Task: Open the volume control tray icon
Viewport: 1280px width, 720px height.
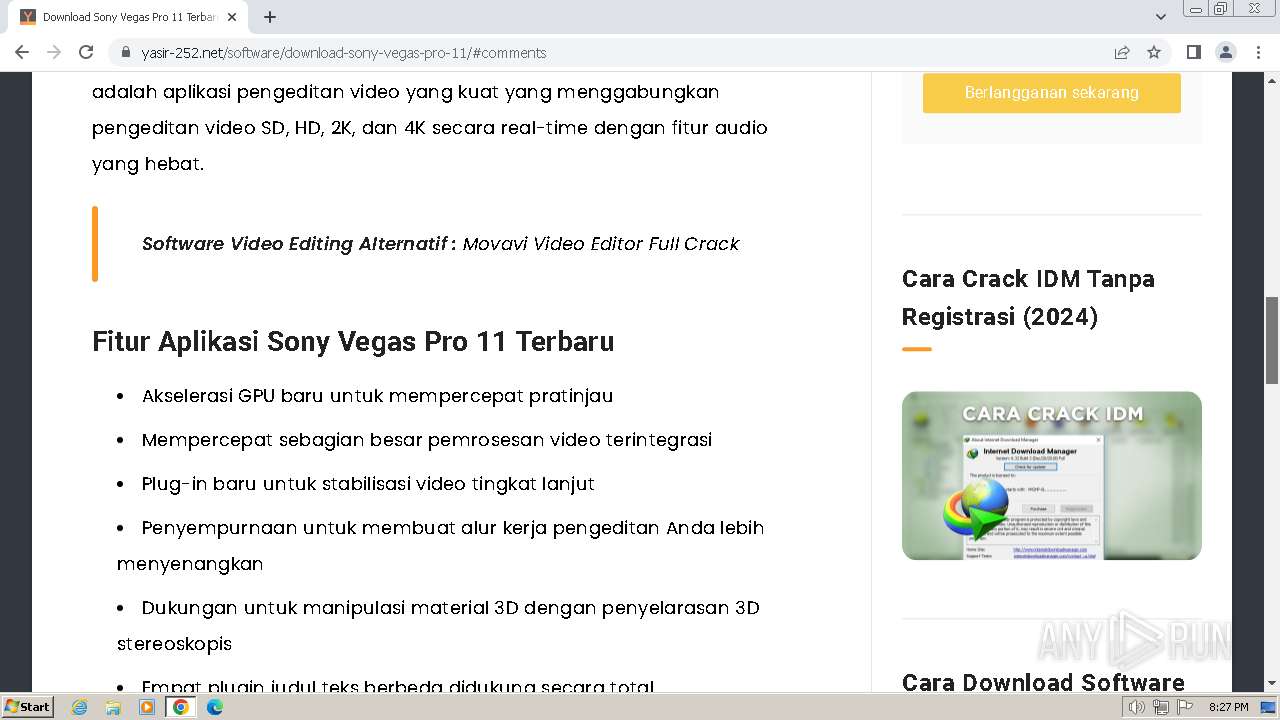Action: [x=1137, y=707]
